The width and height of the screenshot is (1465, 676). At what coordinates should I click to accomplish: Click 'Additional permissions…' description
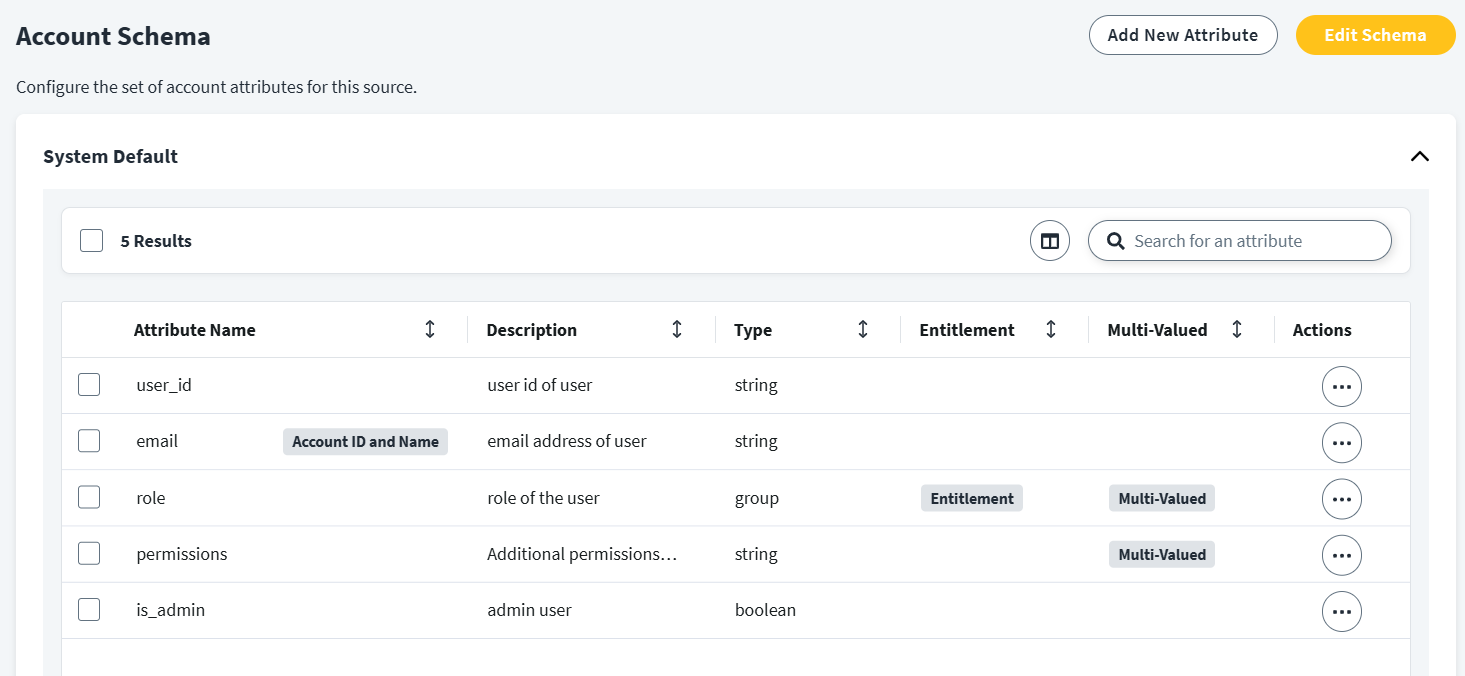pos(582,554)
